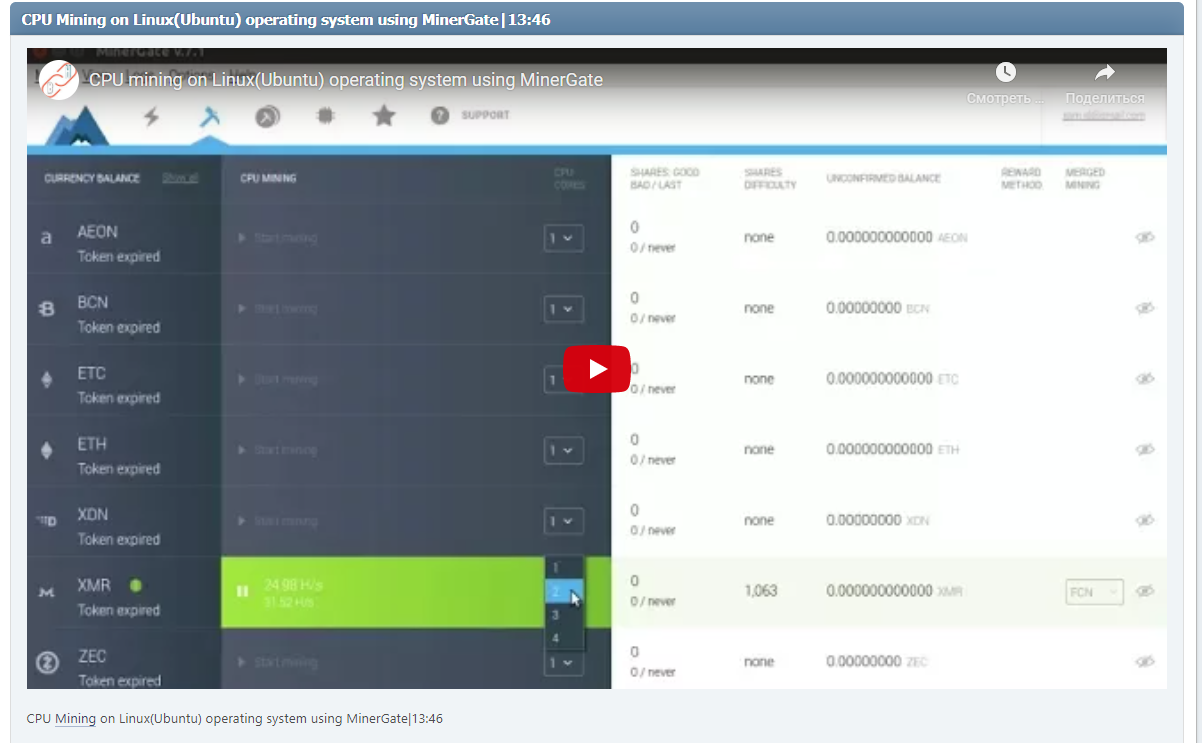Select 3 cores in the open dropdown list
This screenshot has height=743, width=1202.
[x=556, y=615]
